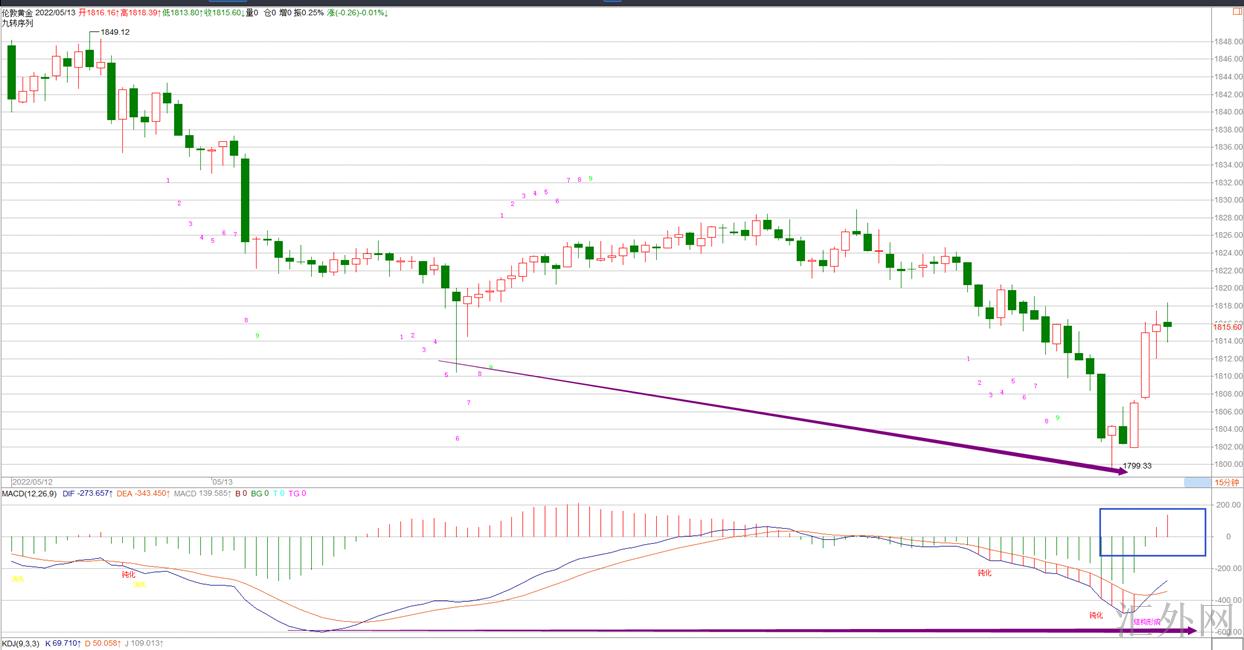Screen dimensions: 1244x650
Task: Click the 伦敦黄金 instrument name label
Action: coord(17,12)
